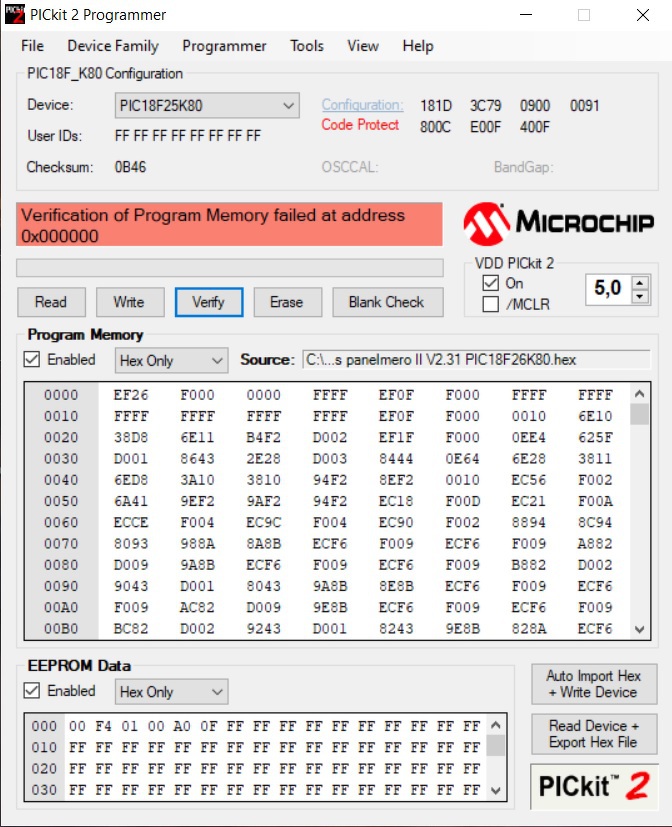This screenshot has height=827, width=672.
Task: Click the Configuration link
Action: click(x=362, y=105)
